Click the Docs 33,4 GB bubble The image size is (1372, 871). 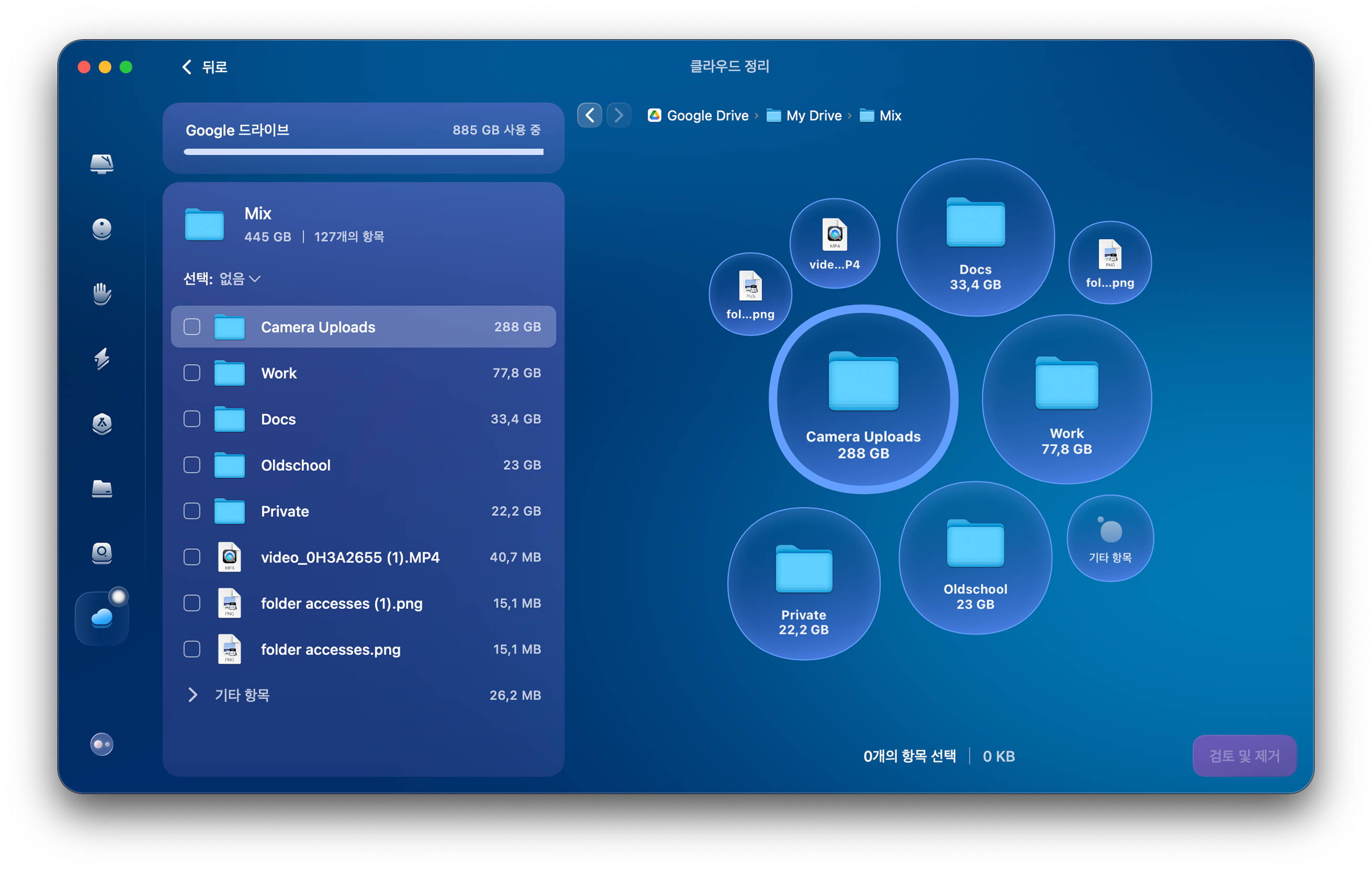coord(975,237)
